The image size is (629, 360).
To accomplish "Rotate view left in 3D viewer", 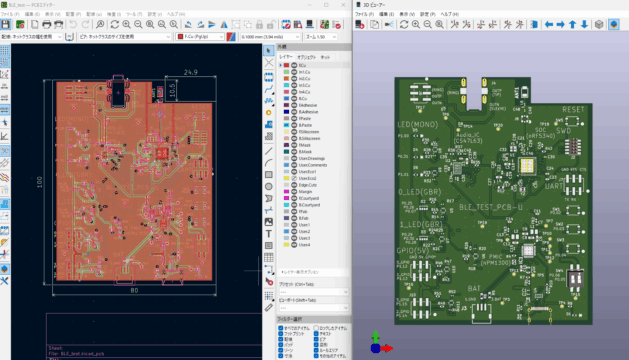I will pyautogui.click(x=549, y=24).
